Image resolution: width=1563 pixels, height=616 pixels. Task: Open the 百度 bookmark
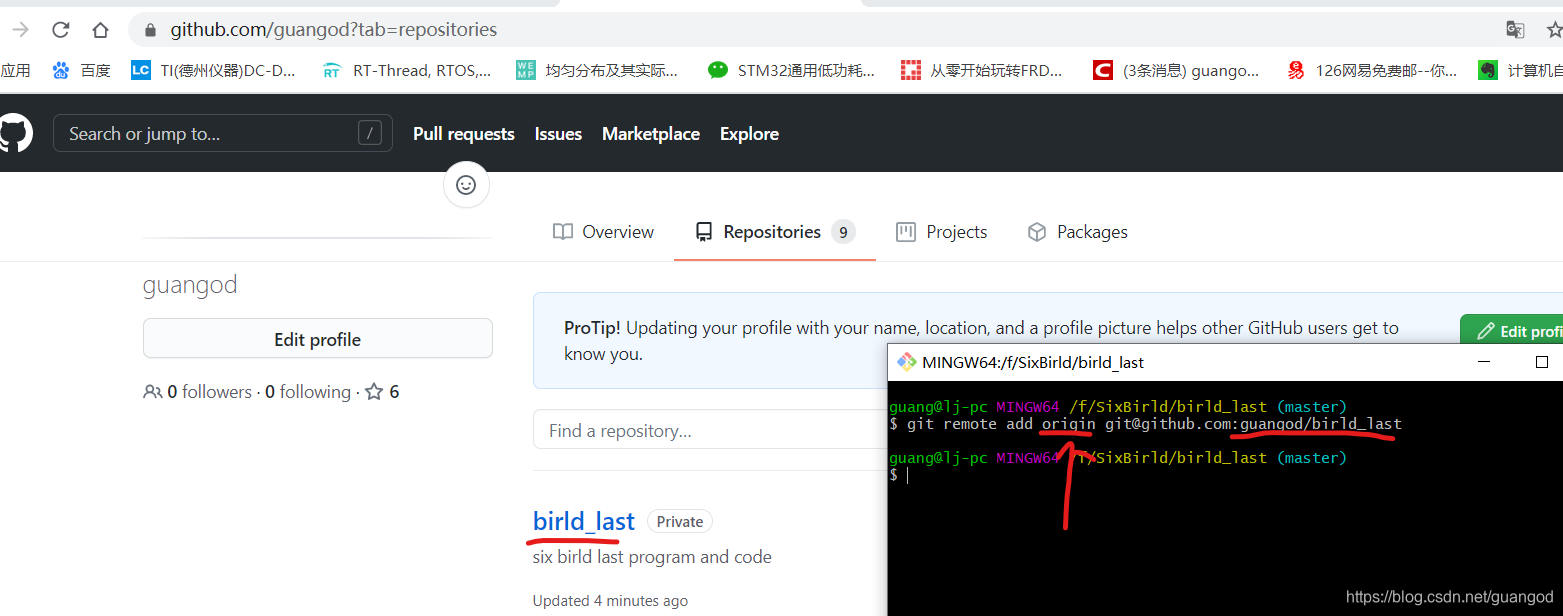[x=82, y=70]
